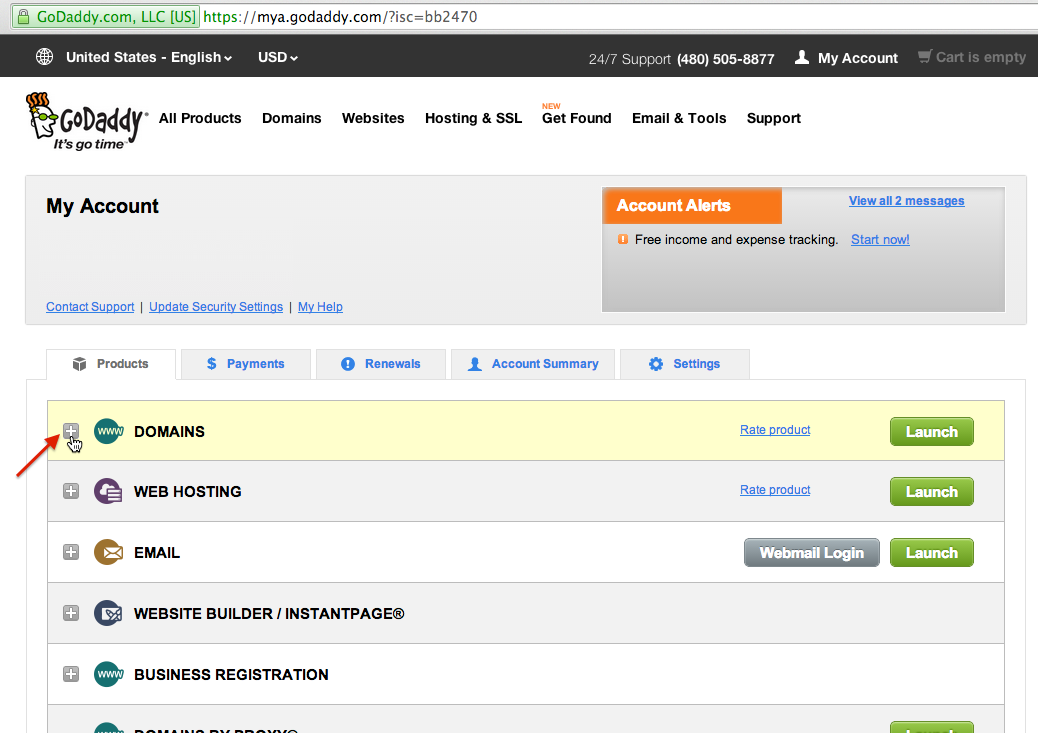Expand the Web Hosting section
The width and height of the screenshot is (1038, 733).
pyautogui.click(x=71, y=491)
